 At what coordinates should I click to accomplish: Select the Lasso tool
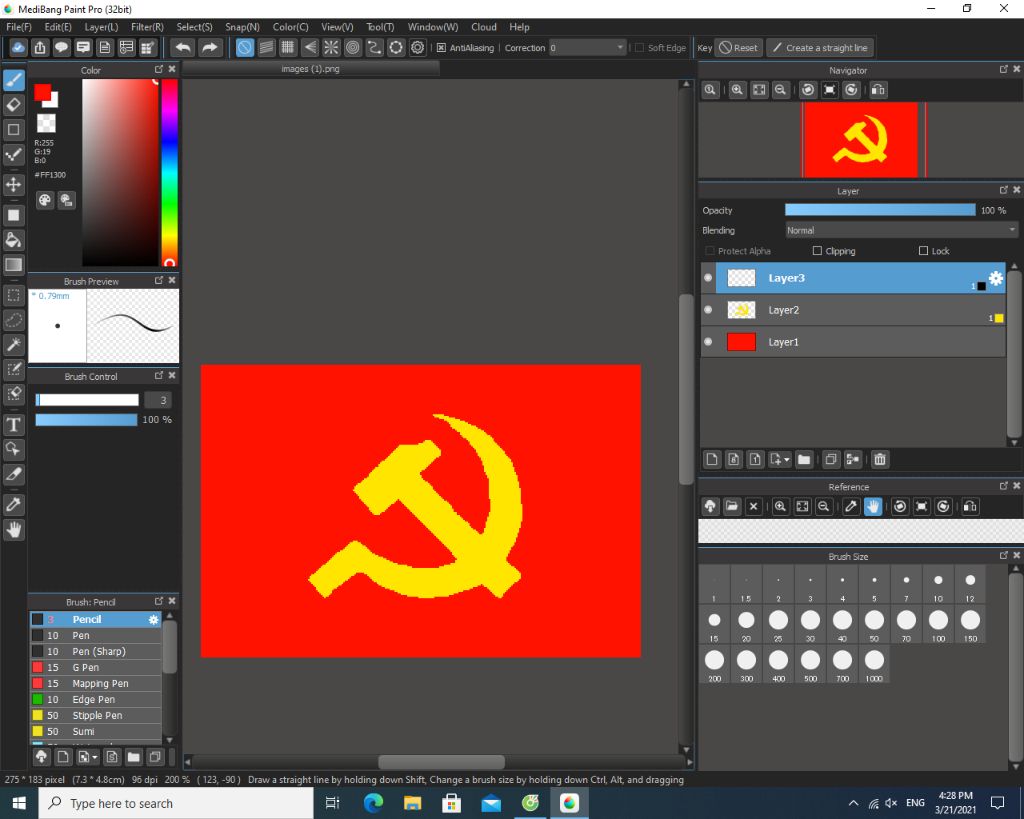tap(14, 320)
